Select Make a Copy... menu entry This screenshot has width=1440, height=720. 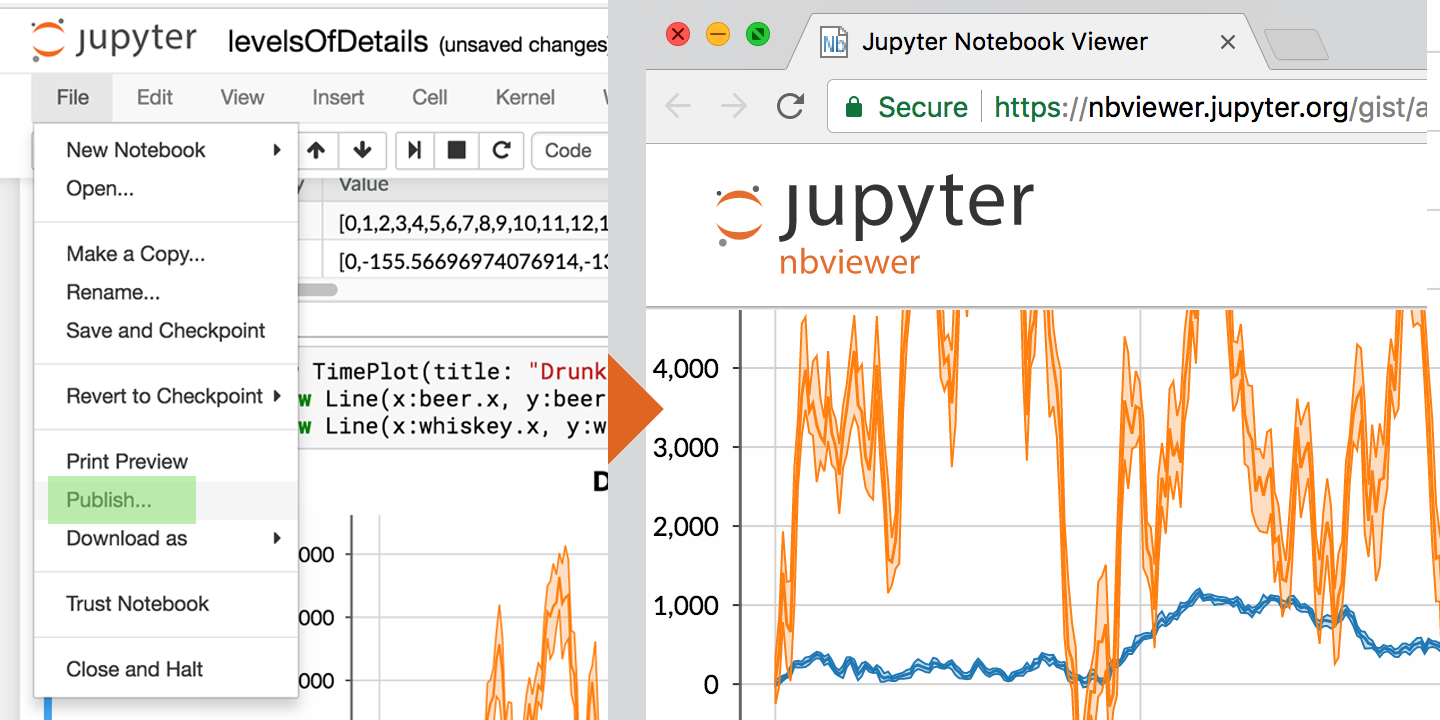(166, 254)
